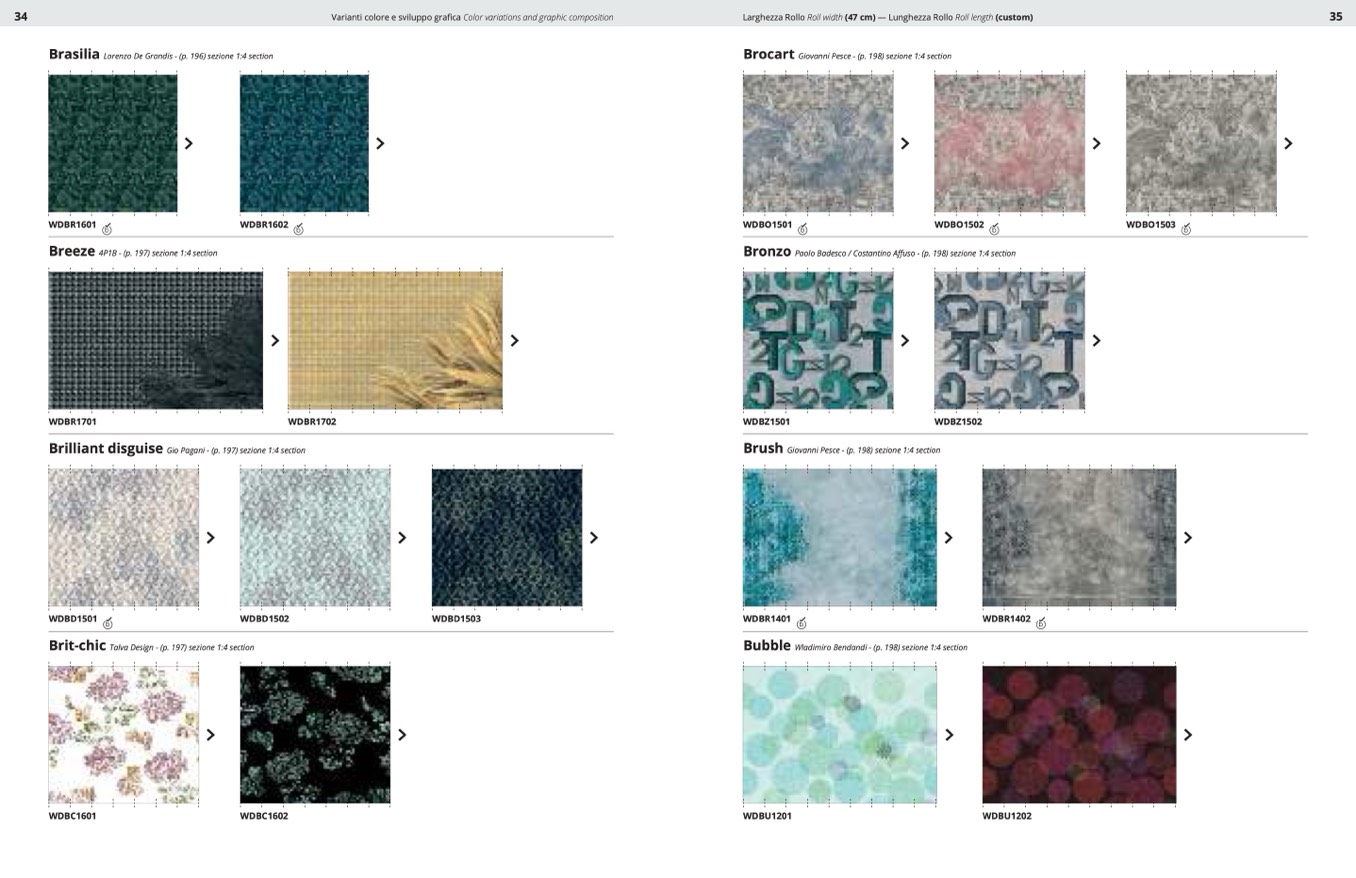
Task: Click the Brocart collection title
Action: (x=768, y=54)
